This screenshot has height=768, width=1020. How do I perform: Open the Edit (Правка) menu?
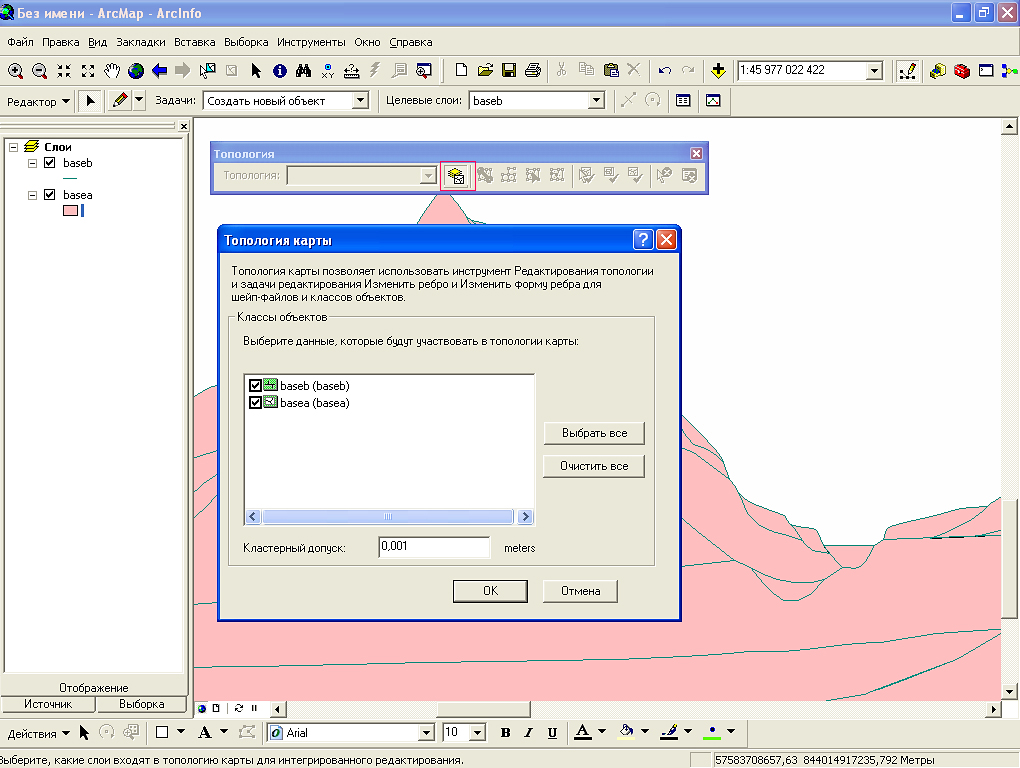[60, 42]
